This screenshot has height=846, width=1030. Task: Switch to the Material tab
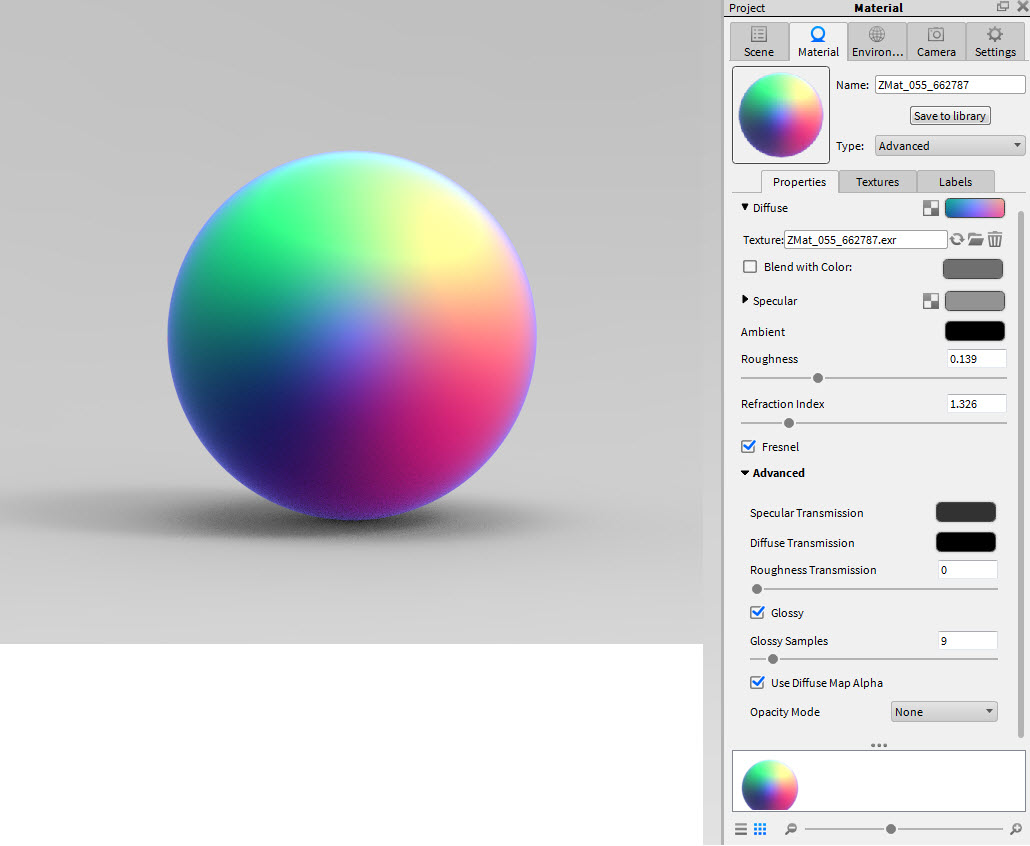818,42
